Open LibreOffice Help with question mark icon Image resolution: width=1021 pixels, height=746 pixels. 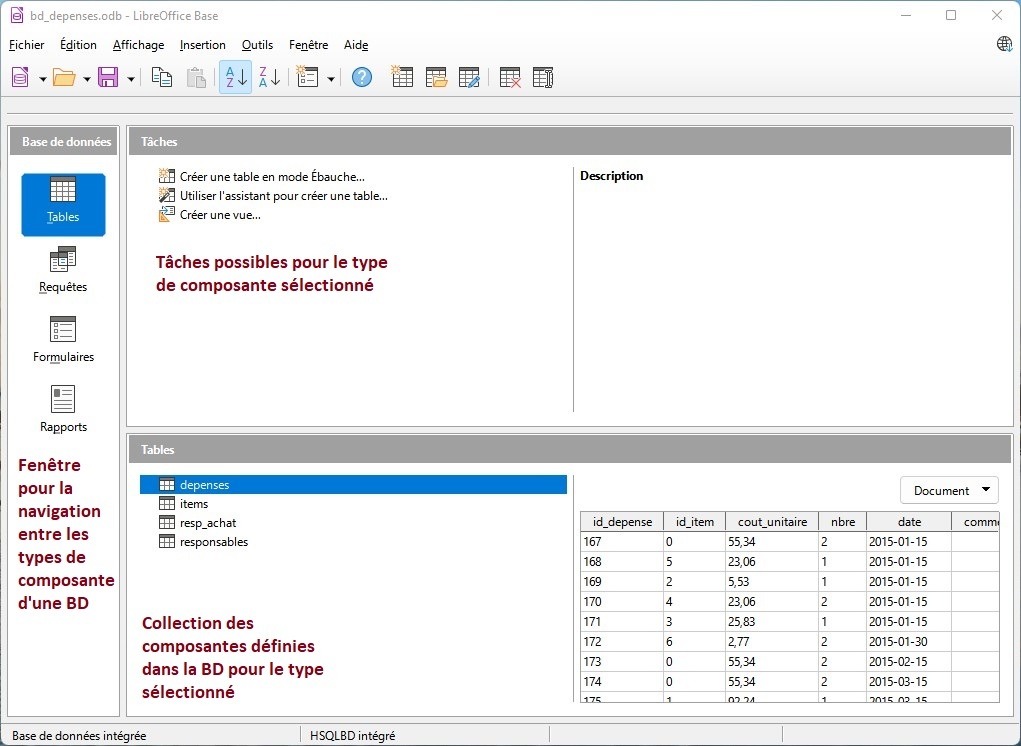point(362,77)
